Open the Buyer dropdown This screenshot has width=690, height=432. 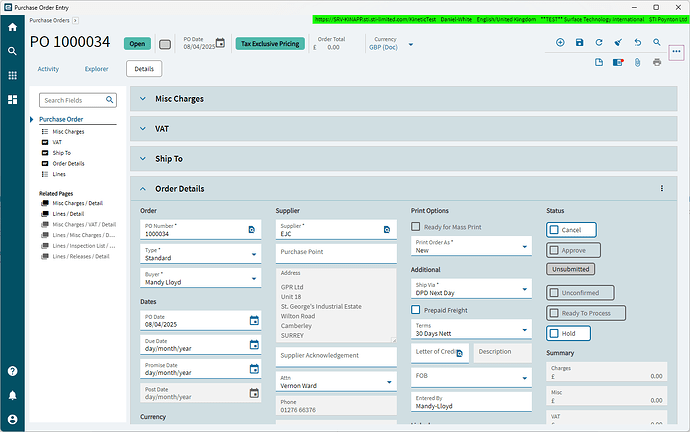click(254, 278)
